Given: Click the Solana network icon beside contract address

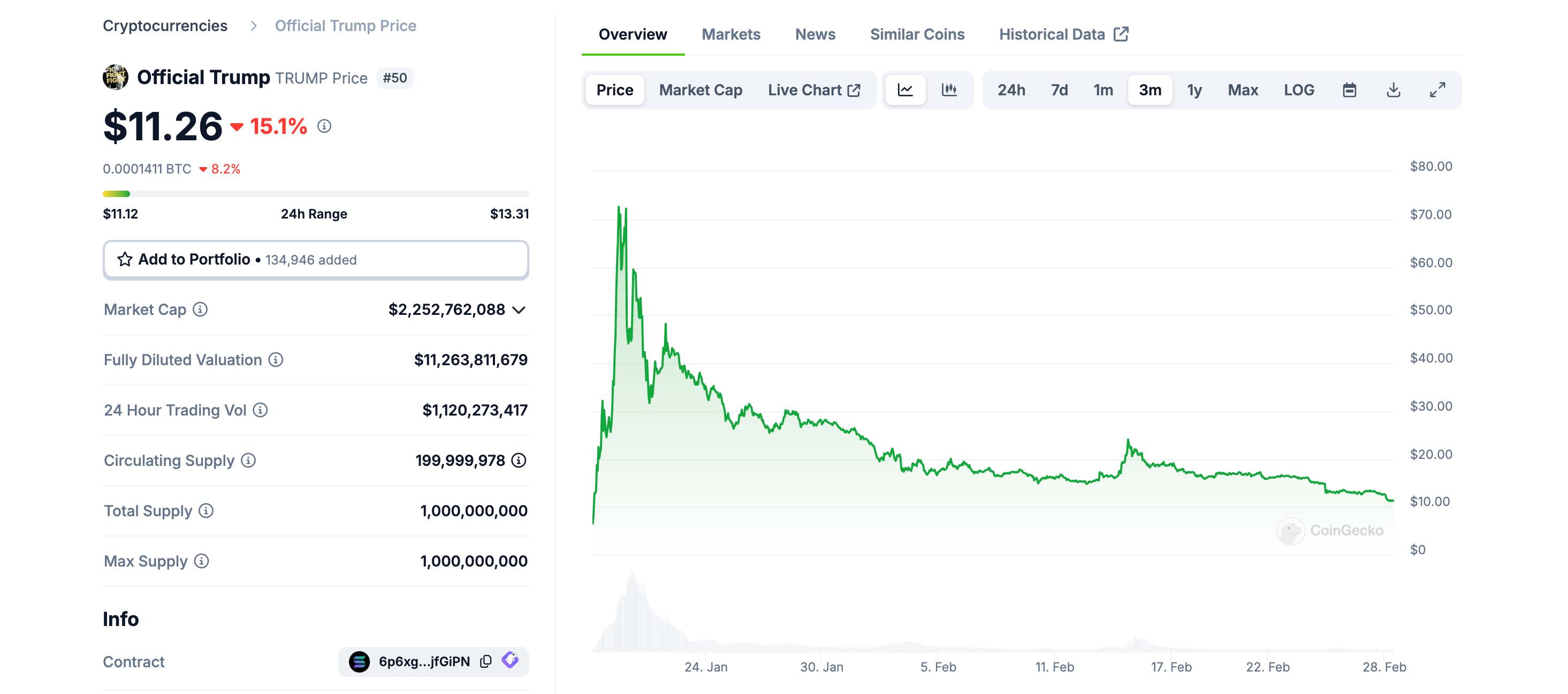Looking at the screenshot, I should (359, 661).
